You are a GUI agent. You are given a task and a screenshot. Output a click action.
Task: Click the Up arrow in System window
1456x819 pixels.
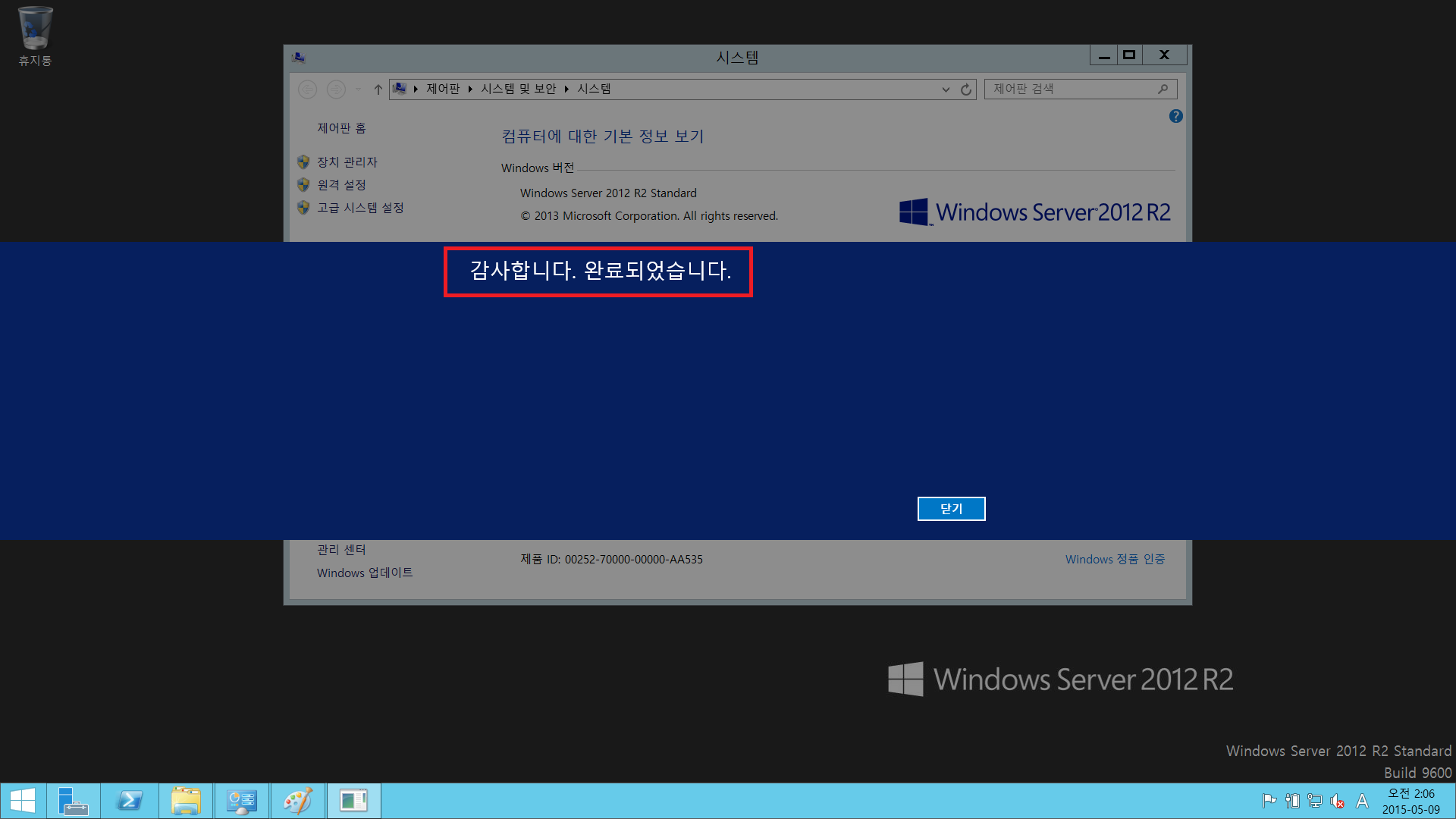[x=378, y=89]
